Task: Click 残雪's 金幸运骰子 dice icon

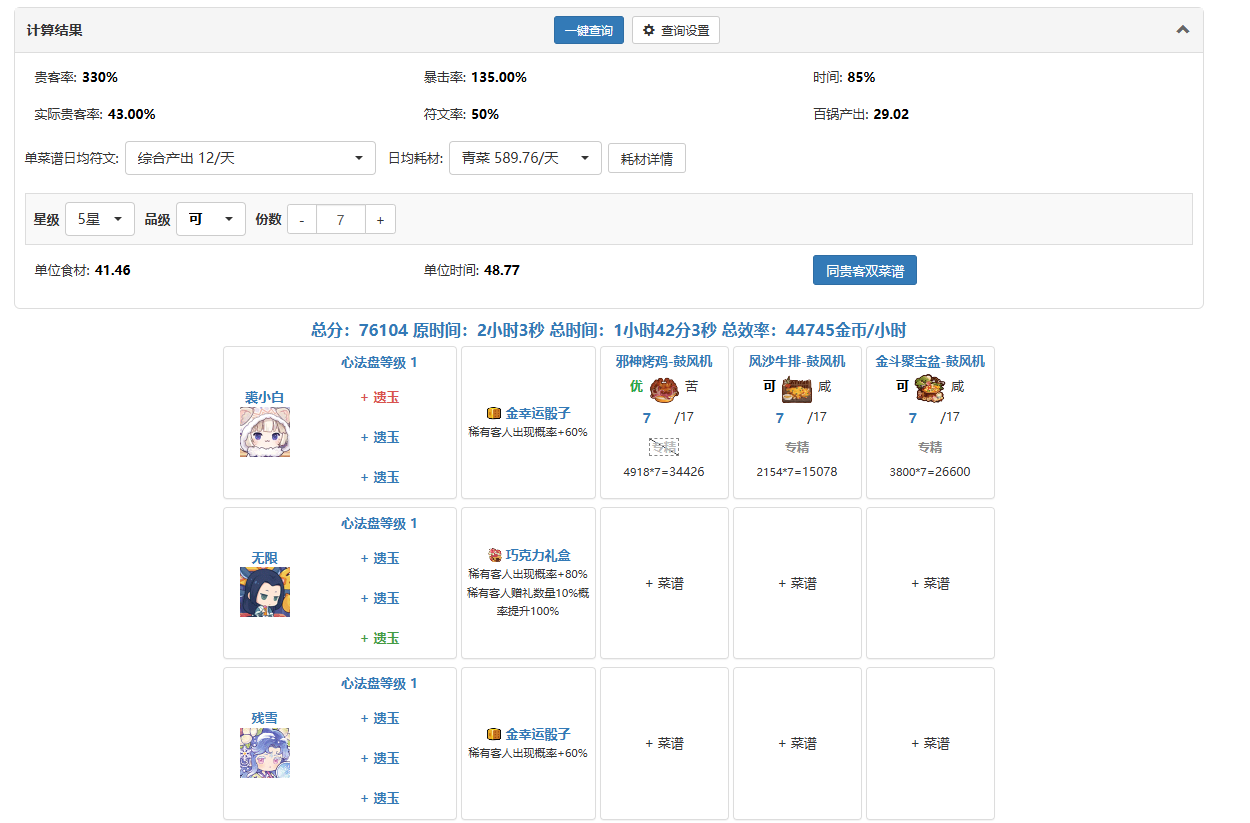Action: (x=493, y=734)
